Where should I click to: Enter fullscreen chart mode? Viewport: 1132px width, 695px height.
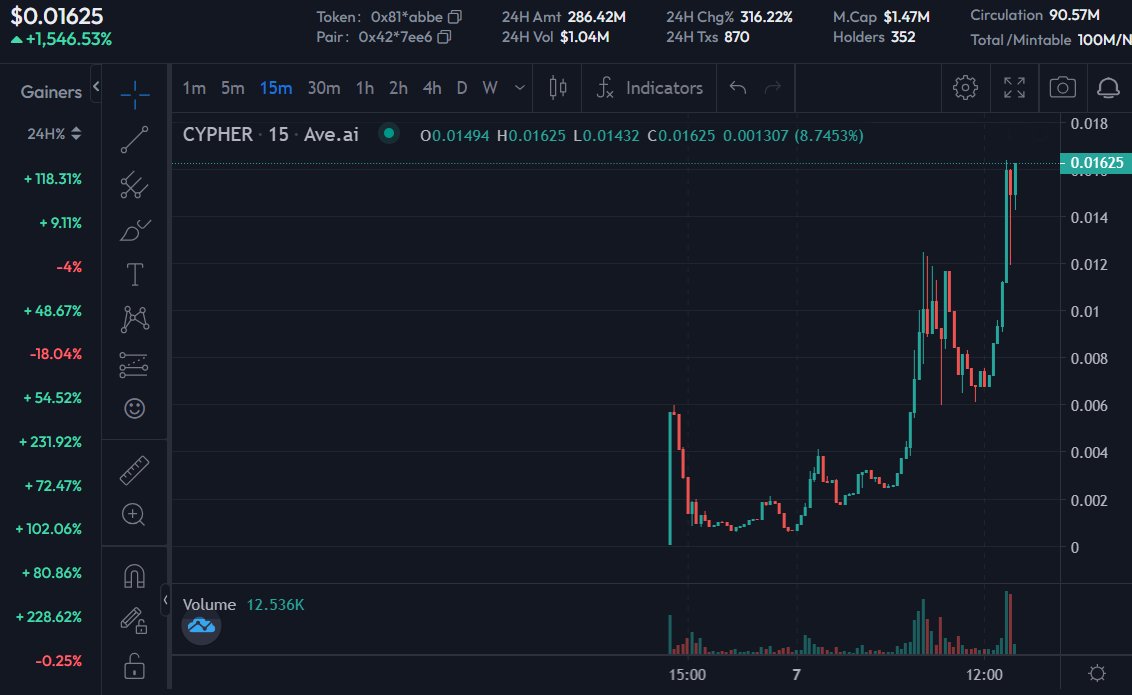click(1014, 88)
